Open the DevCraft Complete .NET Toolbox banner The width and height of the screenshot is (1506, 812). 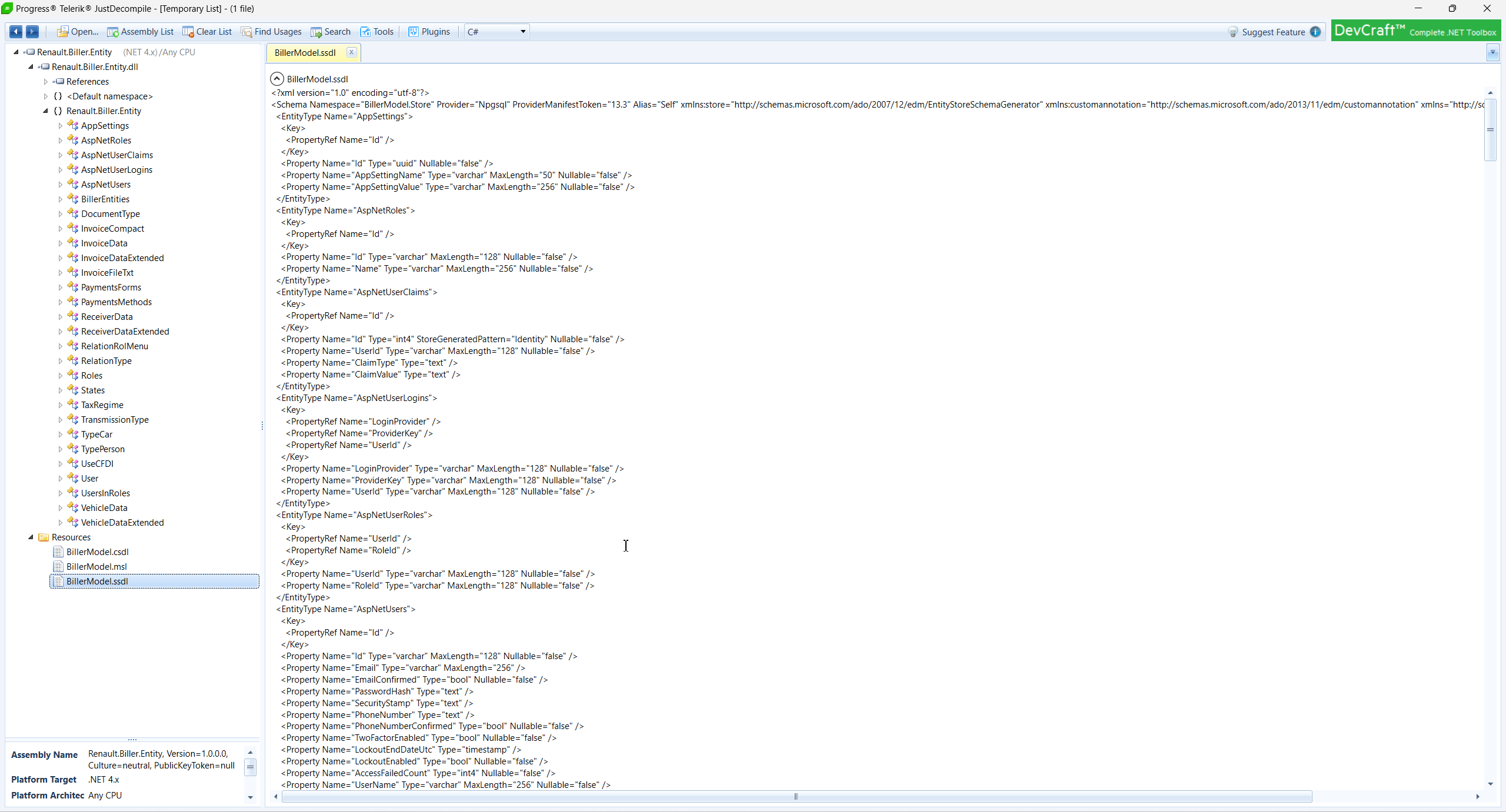[1414, 30]
